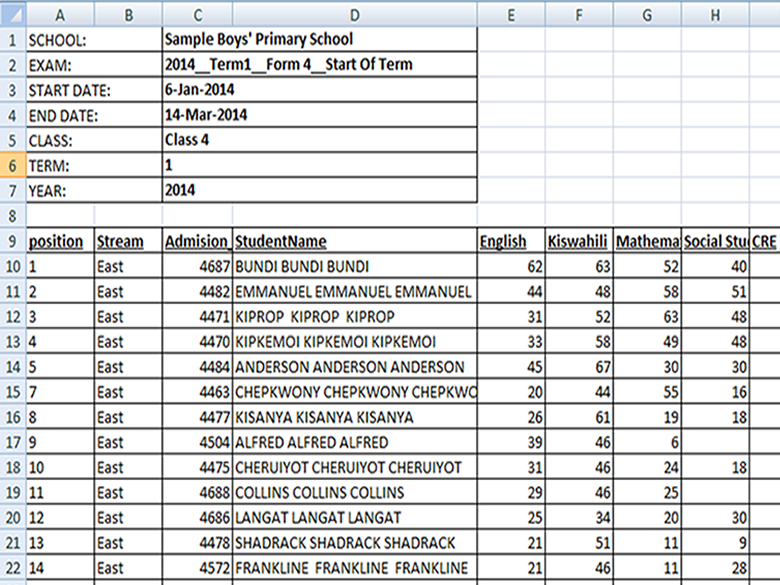Select column G header

tap(647, 14)
